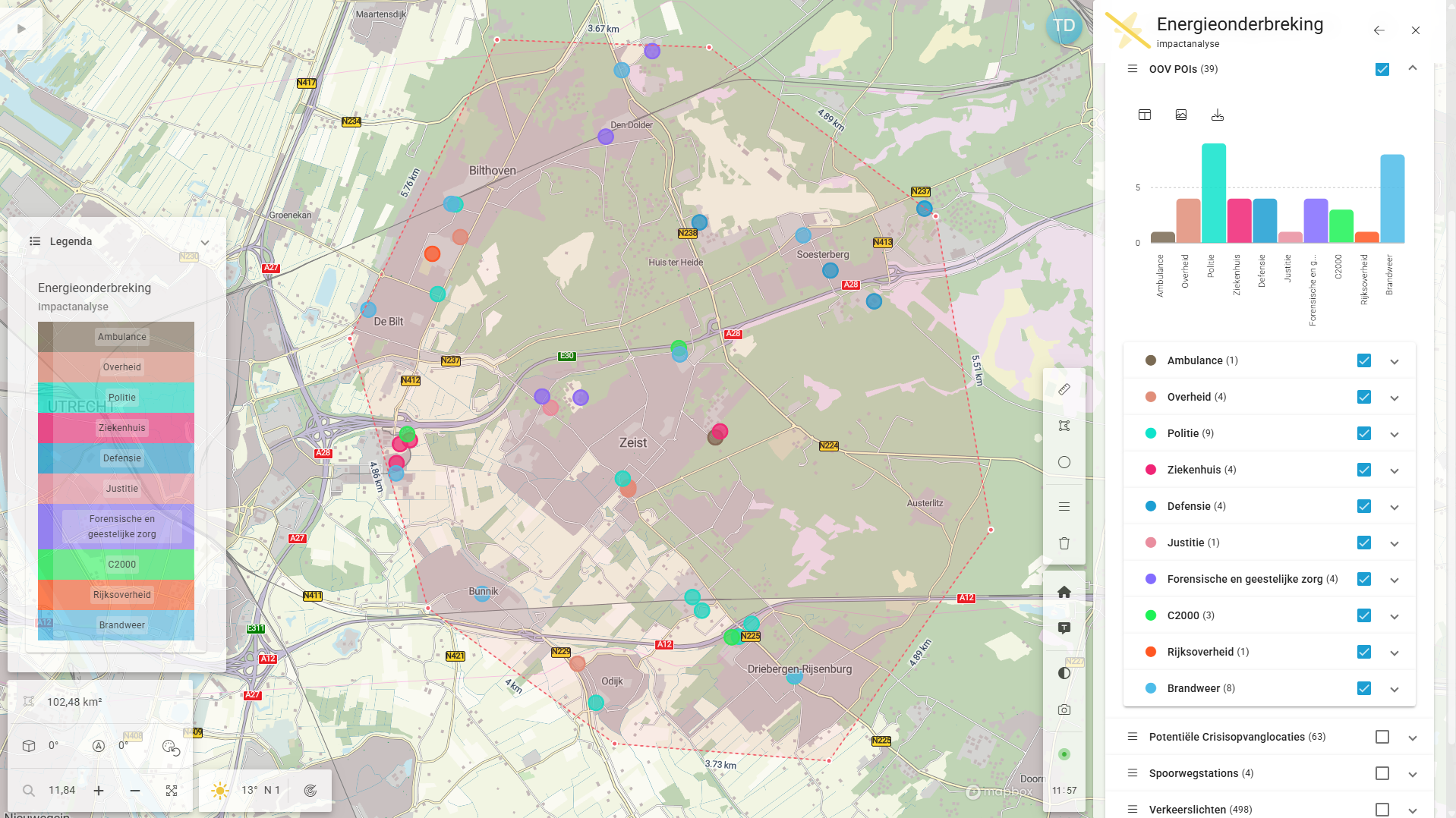Activate the polygon draw tool
Viewport: 1456px width, 818px height.
1064,426
